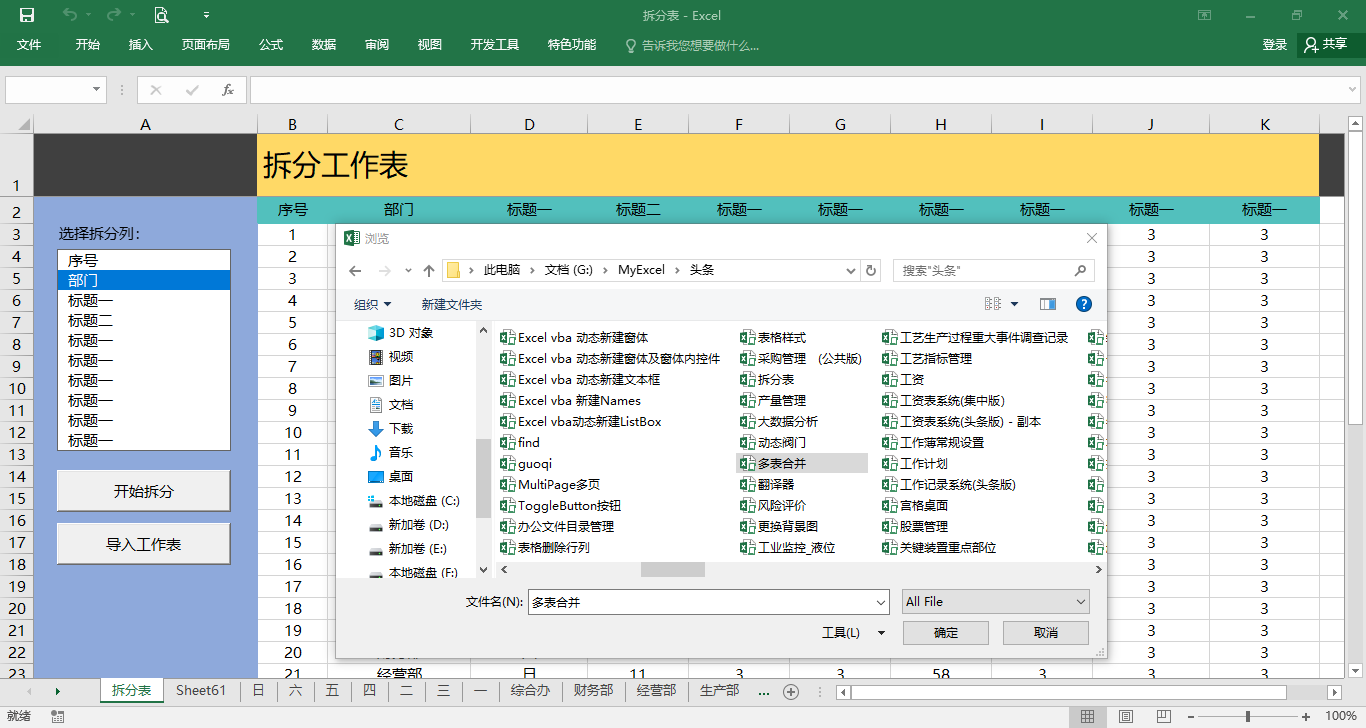Click the refresh icon next to address path
This screenshot has width=1366, height=728.
click(871, 270)
